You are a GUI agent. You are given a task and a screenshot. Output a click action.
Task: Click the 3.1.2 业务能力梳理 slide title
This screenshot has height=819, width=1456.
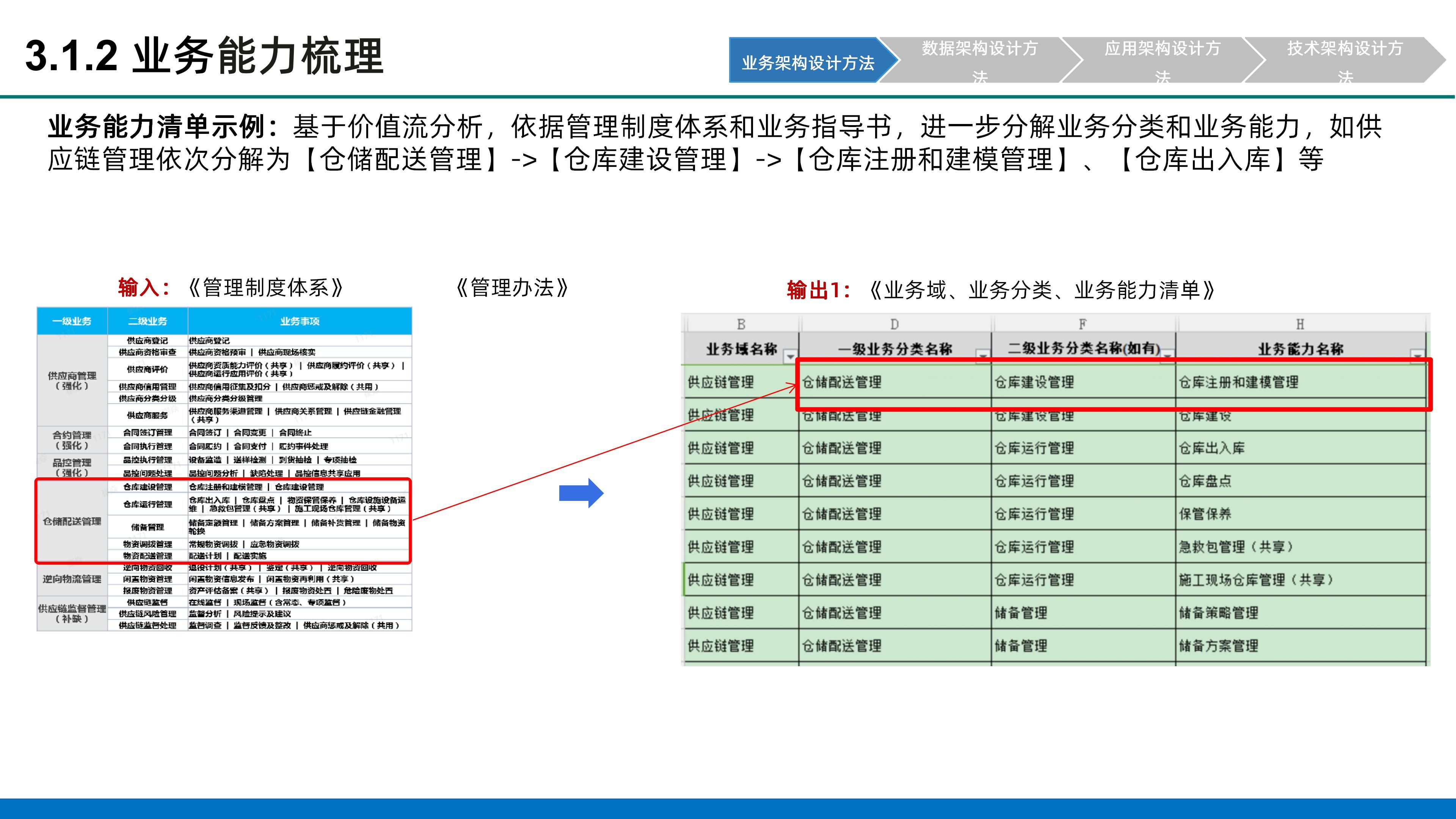205,55
